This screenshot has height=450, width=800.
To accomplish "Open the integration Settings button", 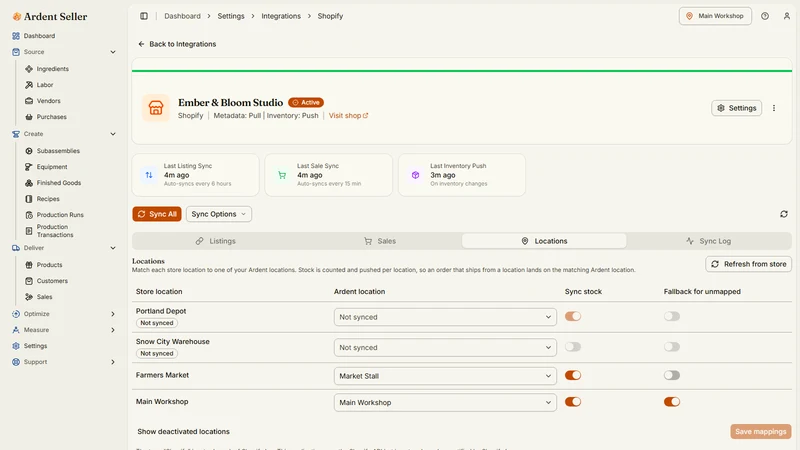I will 736,108.
